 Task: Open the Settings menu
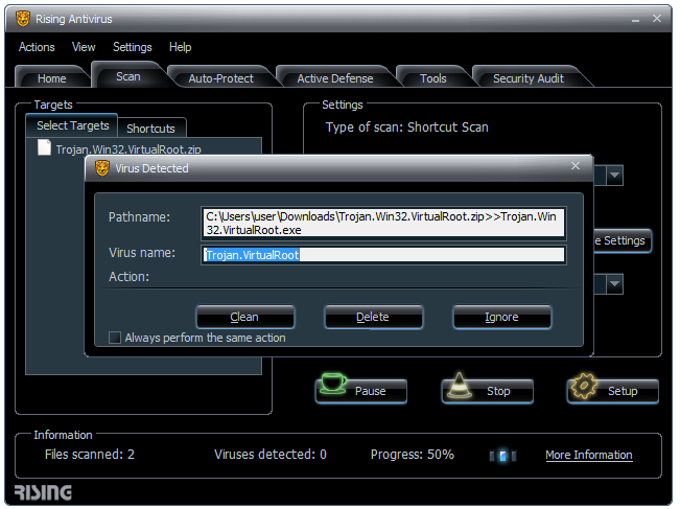(x=132, y=47)
